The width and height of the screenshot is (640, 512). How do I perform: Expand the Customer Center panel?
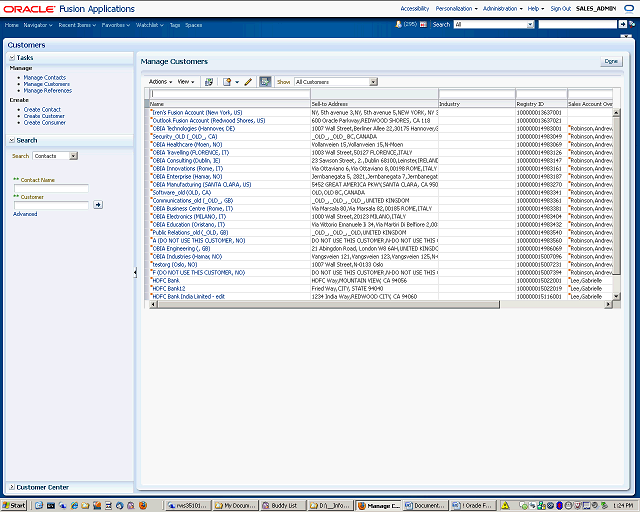(x=12, y=487)
